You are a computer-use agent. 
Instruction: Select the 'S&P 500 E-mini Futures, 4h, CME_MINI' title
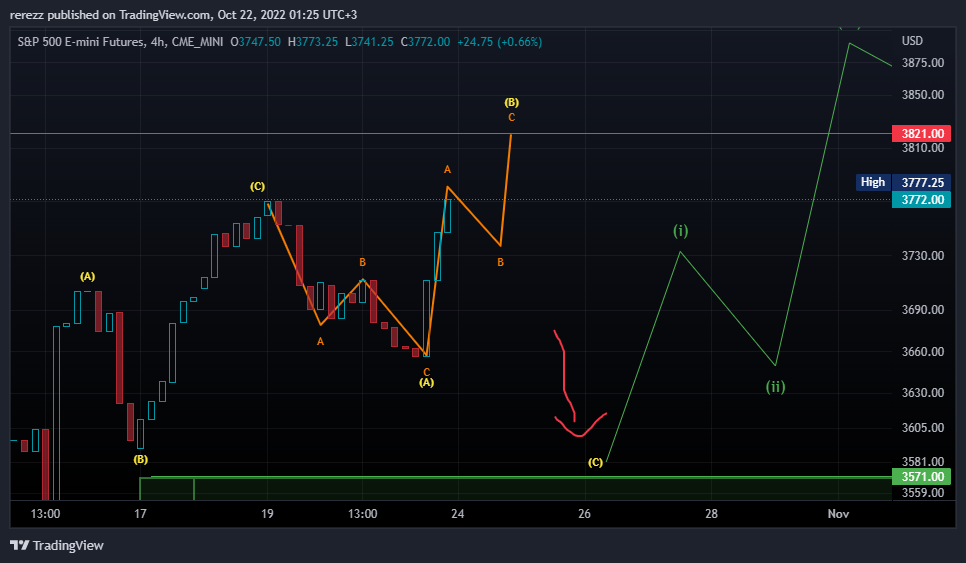[x=120, y=42]
